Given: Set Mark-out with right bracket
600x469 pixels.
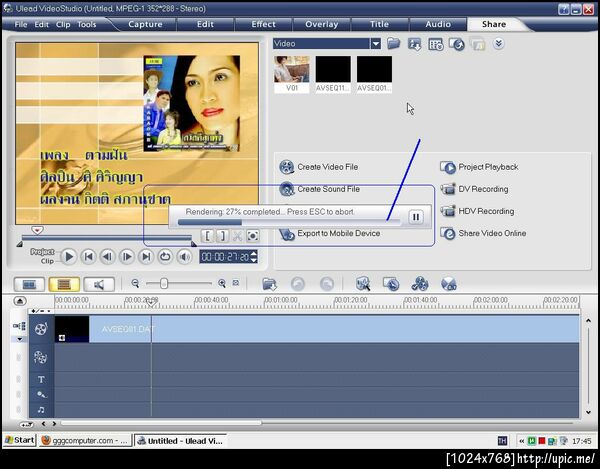Looking at the screenshot, I should click(222, 236).
